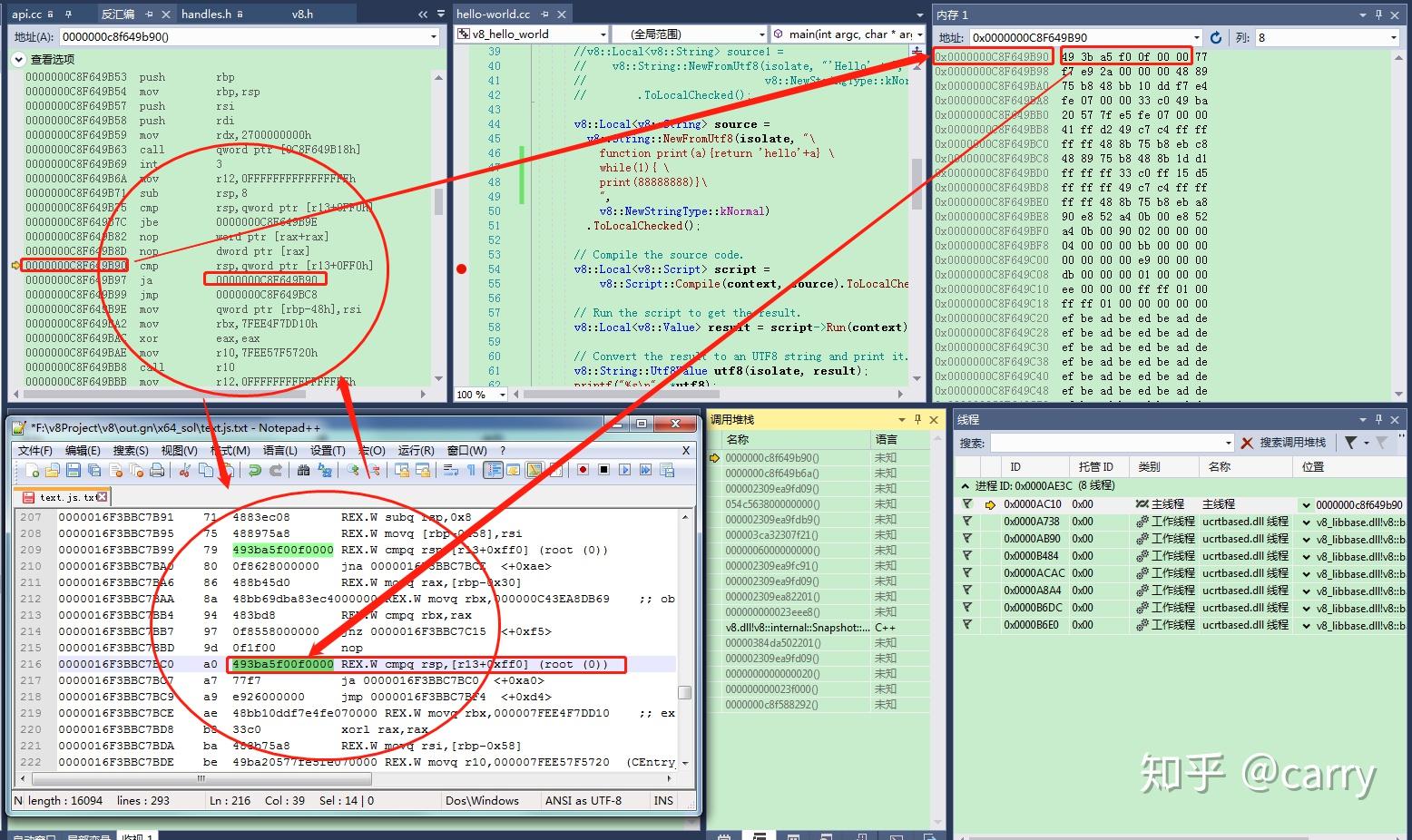The height and width of the screenshot is (840, 1412).
Task: Open Memory columns count dropdown
Action: [1394, 37]
